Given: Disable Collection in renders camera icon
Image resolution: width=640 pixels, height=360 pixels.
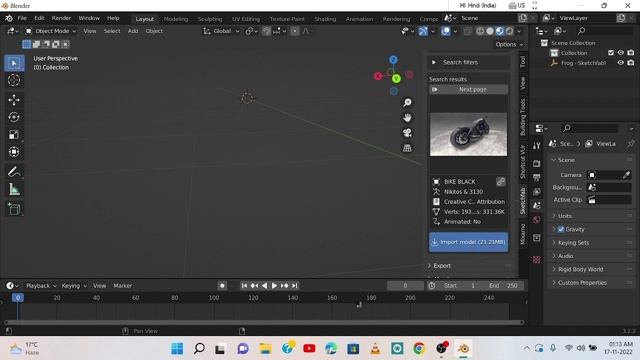Looking at the screenshot, I should (x=631, y=53).
